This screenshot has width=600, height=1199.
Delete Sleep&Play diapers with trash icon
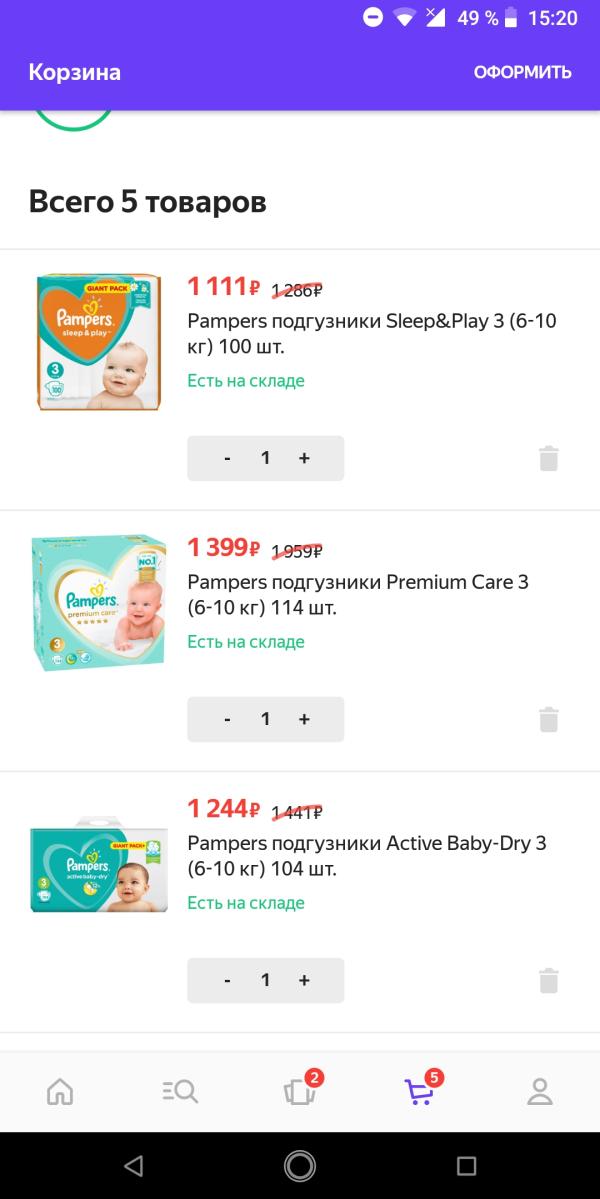[x=549, y=458]
